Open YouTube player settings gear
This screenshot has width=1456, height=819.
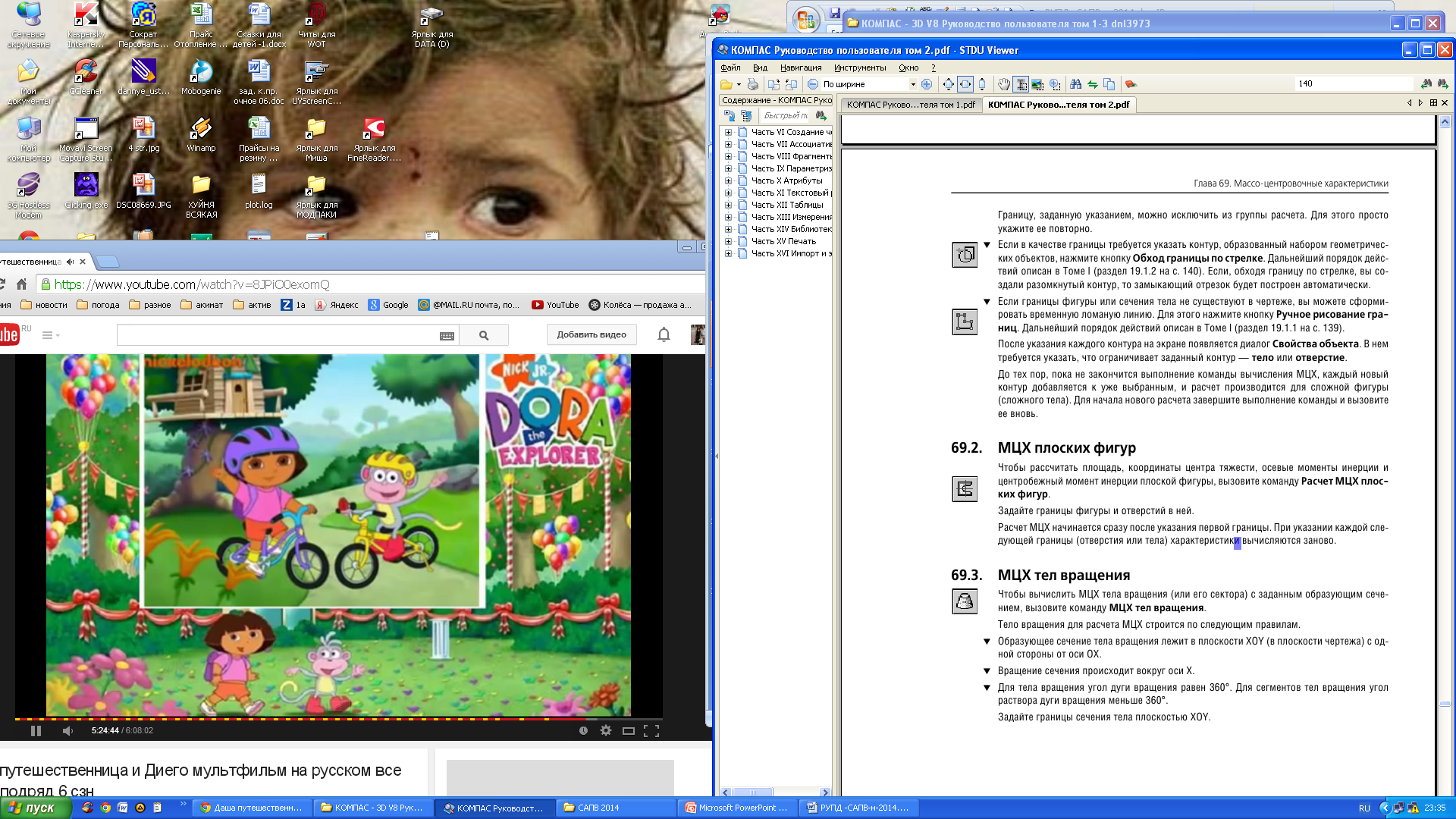click(x=605, y=730)
